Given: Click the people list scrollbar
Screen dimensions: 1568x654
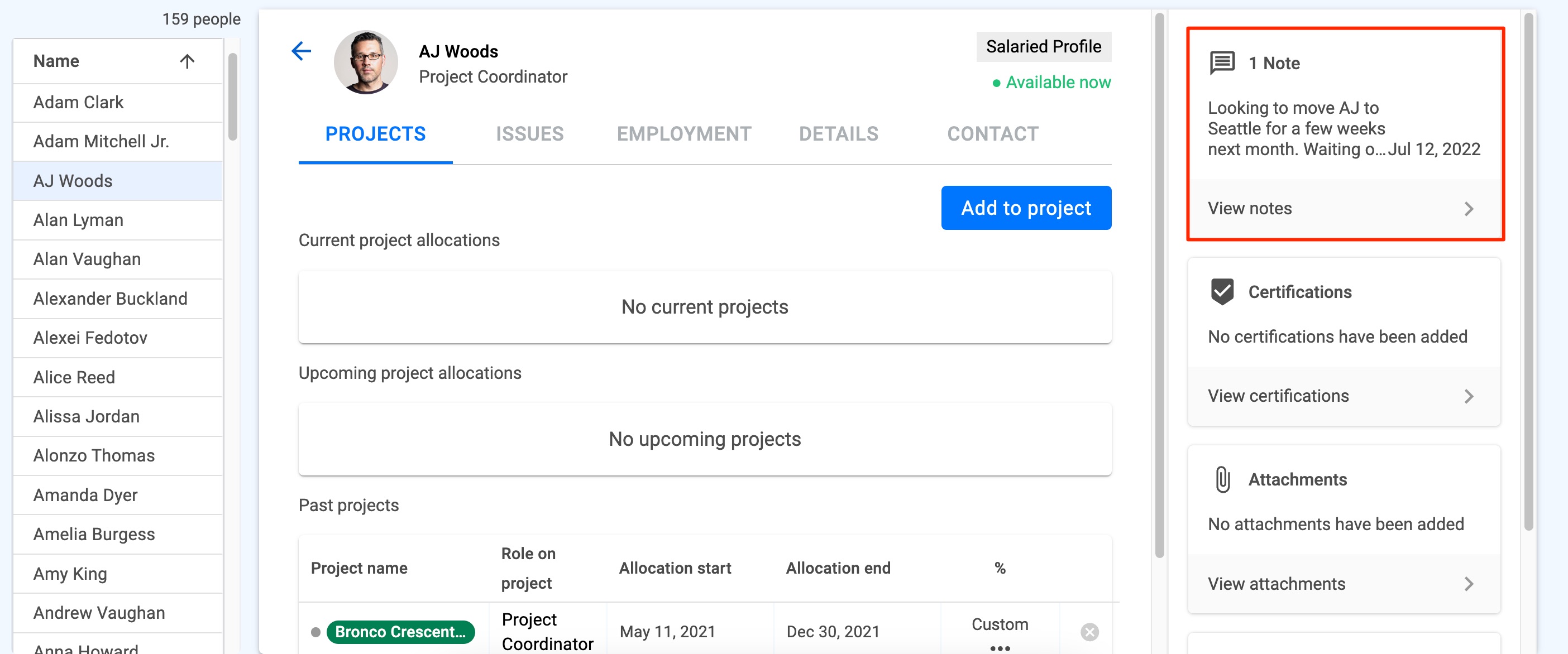Looking at the screenshot, I should click(x=232, y=97).
